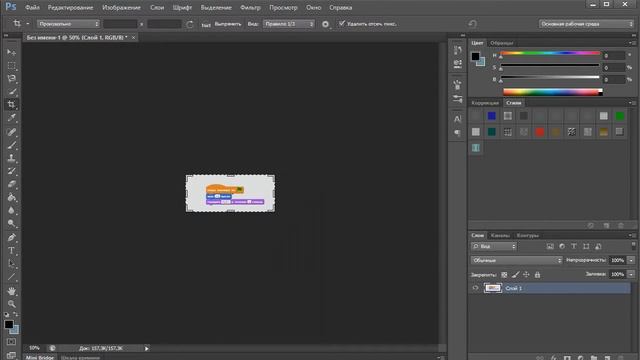640x360 pixels.
Task: Change screen mode at toolbox bottom
Action: pyautogui.click(x=11, y=355)
